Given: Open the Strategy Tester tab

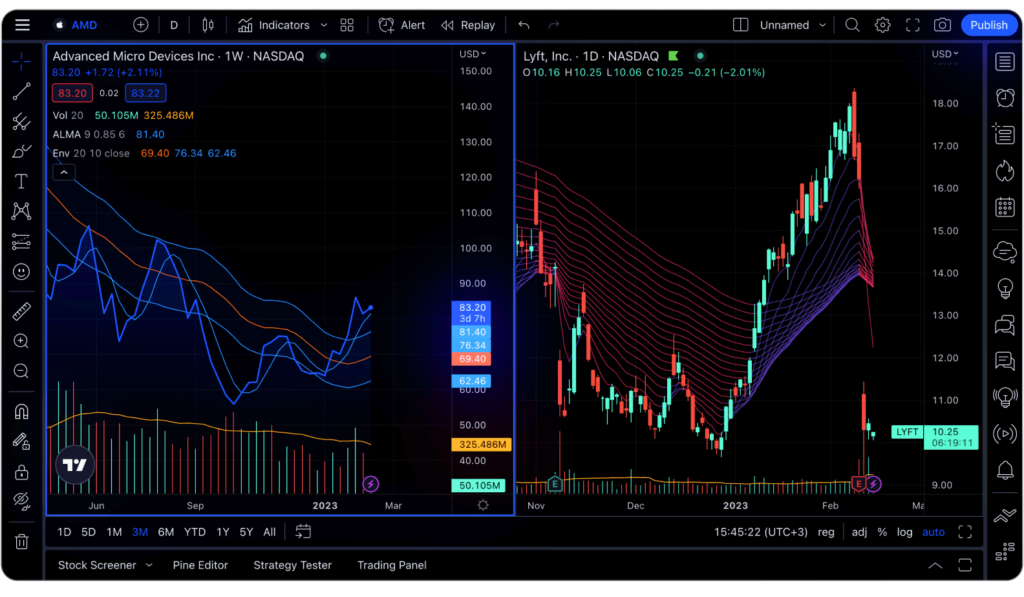Looking at the screenshot, I should 293,565.
